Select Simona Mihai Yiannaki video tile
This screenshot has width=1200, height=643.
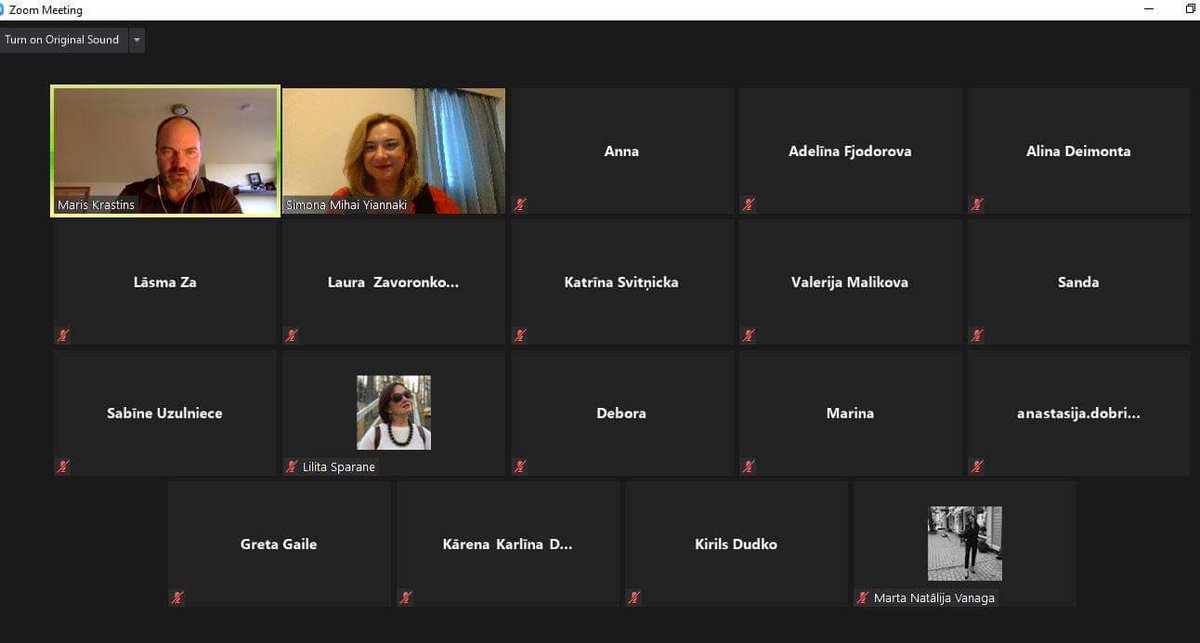pyautogui.click(x=394, y=151)
